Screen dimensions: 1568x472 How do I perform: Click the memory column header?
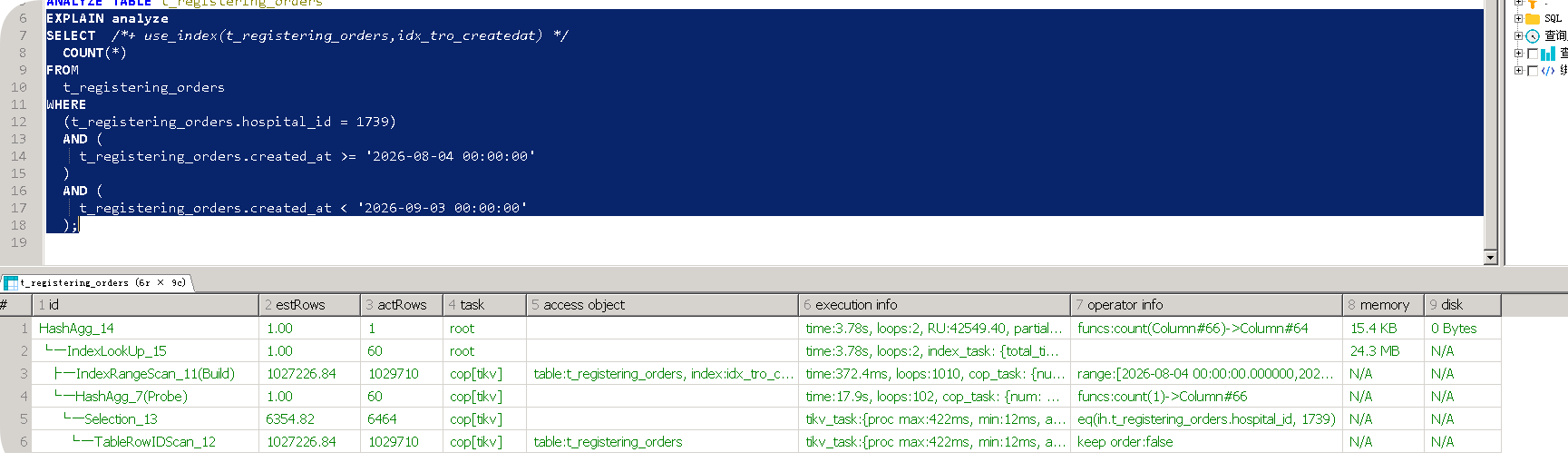[1383, 305]
